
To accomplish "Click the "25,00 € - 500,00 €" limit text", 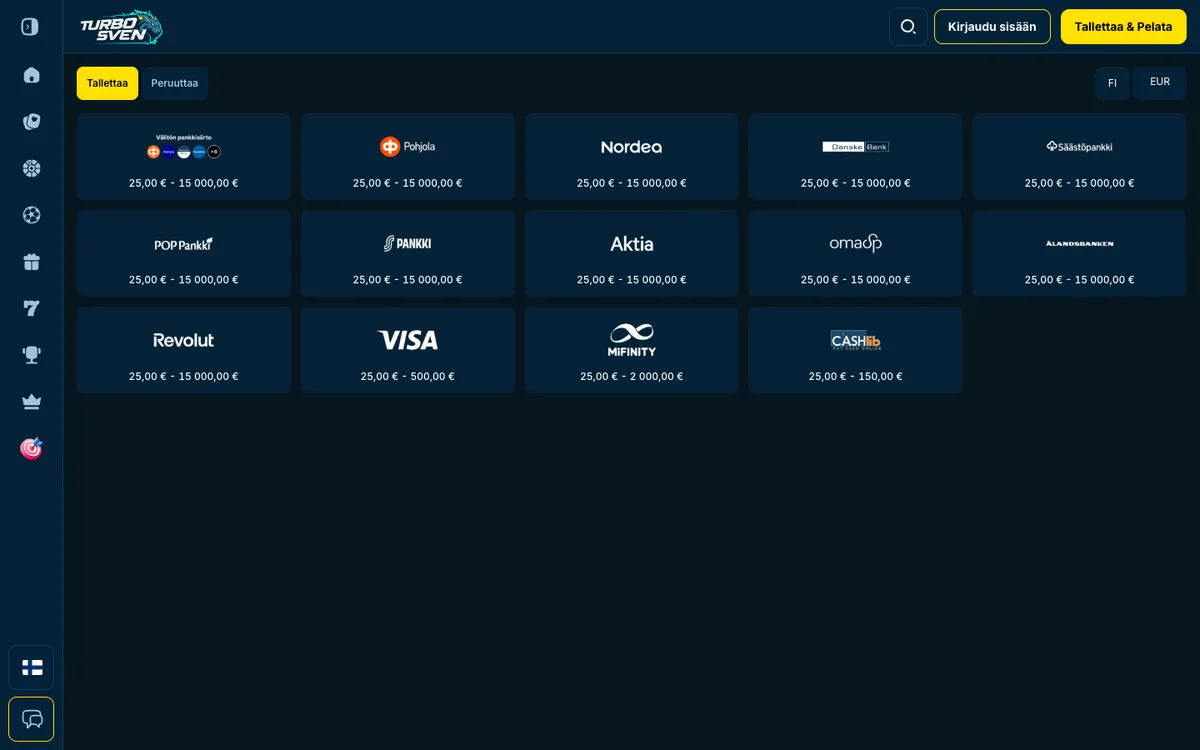I will (x=408, y=377).
